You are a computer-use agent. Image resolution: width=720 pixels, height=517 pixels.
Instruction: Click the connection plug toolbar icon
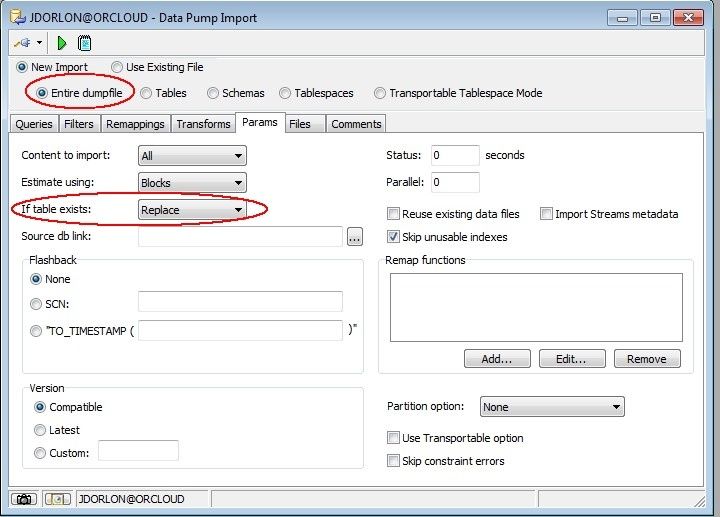tap(22, 43)
